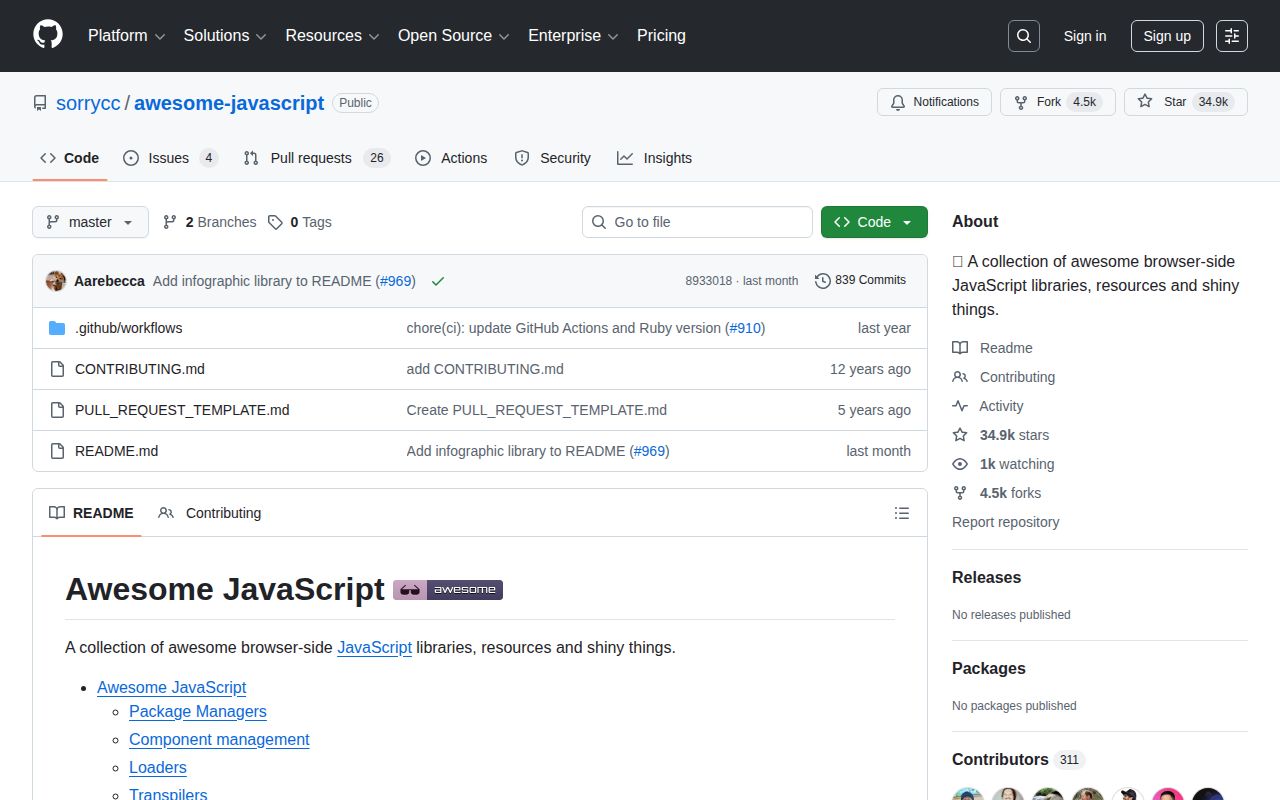Open search with the magnifier icon
This screenshot has height=800, width=1280.
pyautogui.click(x=1023, y=35)
